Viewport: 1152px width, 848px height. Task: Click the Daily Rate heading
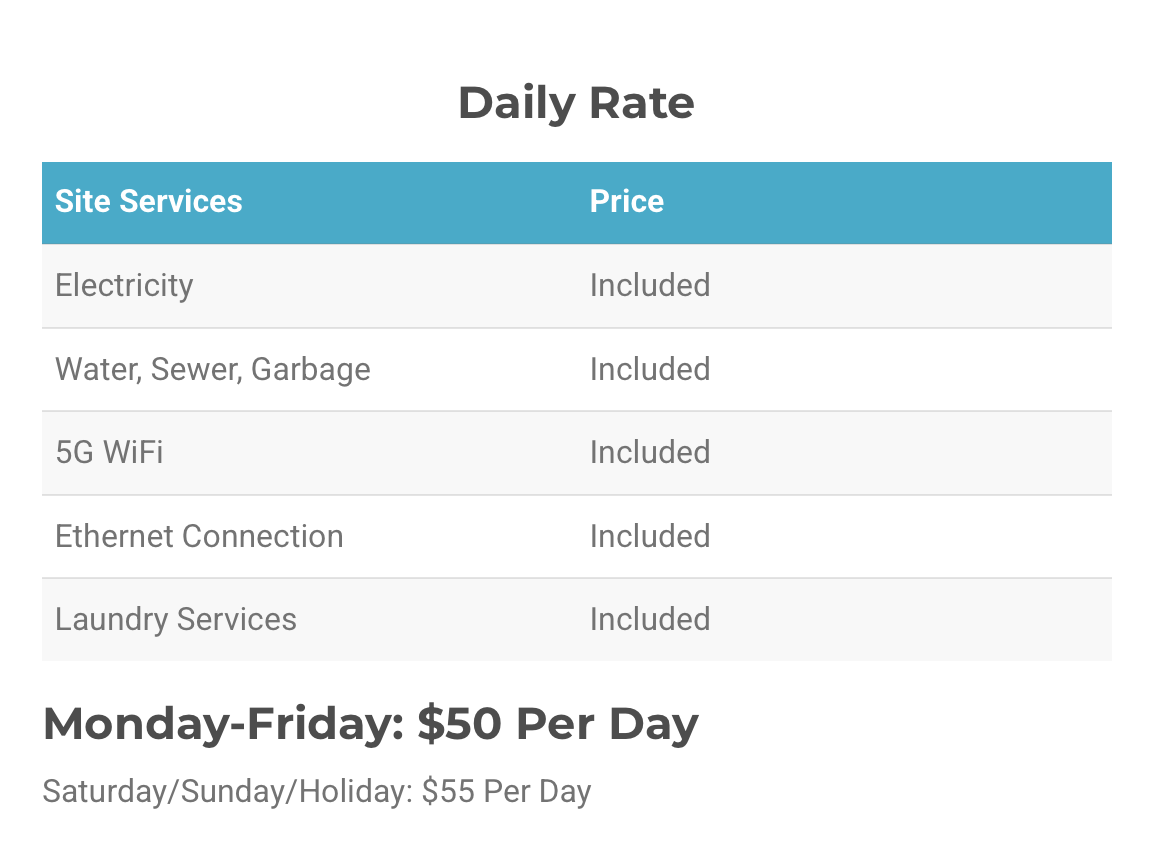coord(576,103)
